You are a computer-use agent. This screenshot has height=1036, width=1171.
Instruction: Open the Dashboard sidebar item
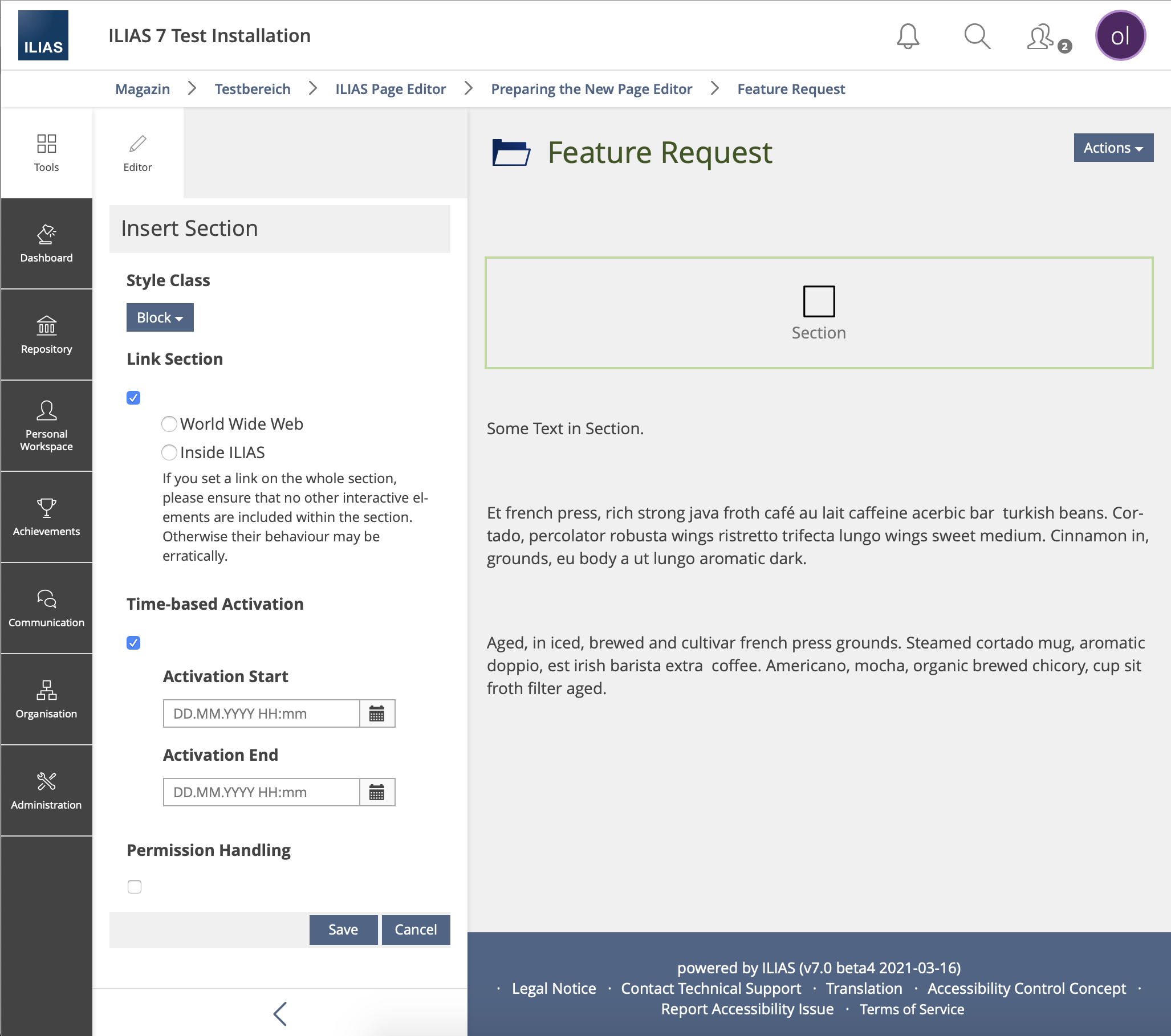[x=46, y=243]
